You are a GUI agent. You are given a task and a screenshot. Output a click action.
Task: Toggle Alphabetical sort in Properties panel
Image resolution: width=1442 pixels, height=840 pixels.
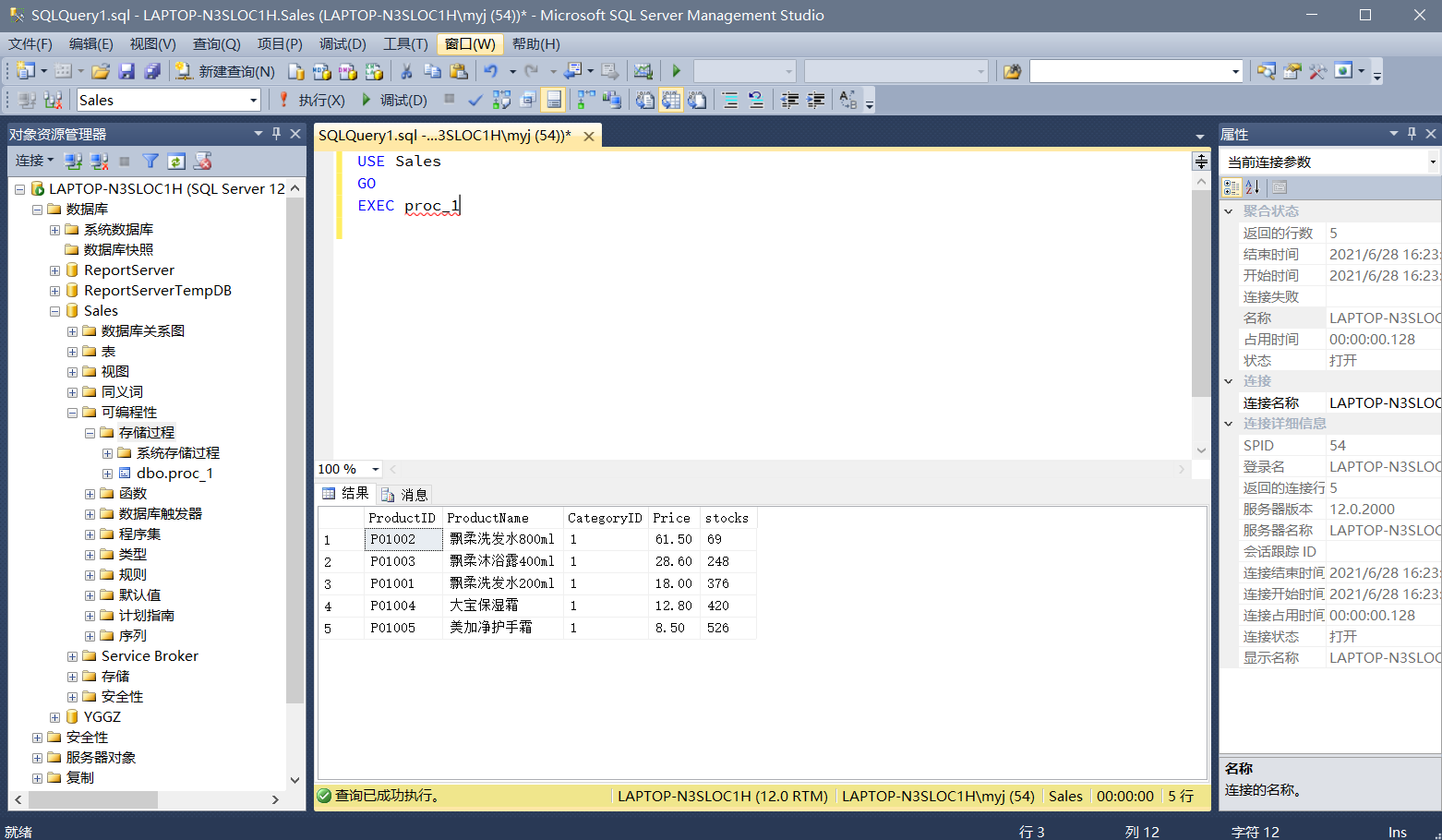[x=1253, y=187]
